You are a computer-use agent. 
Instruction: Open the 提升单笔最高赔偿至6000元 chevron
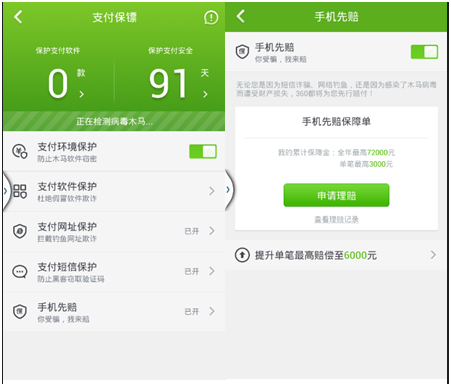[x=433, y=255]
